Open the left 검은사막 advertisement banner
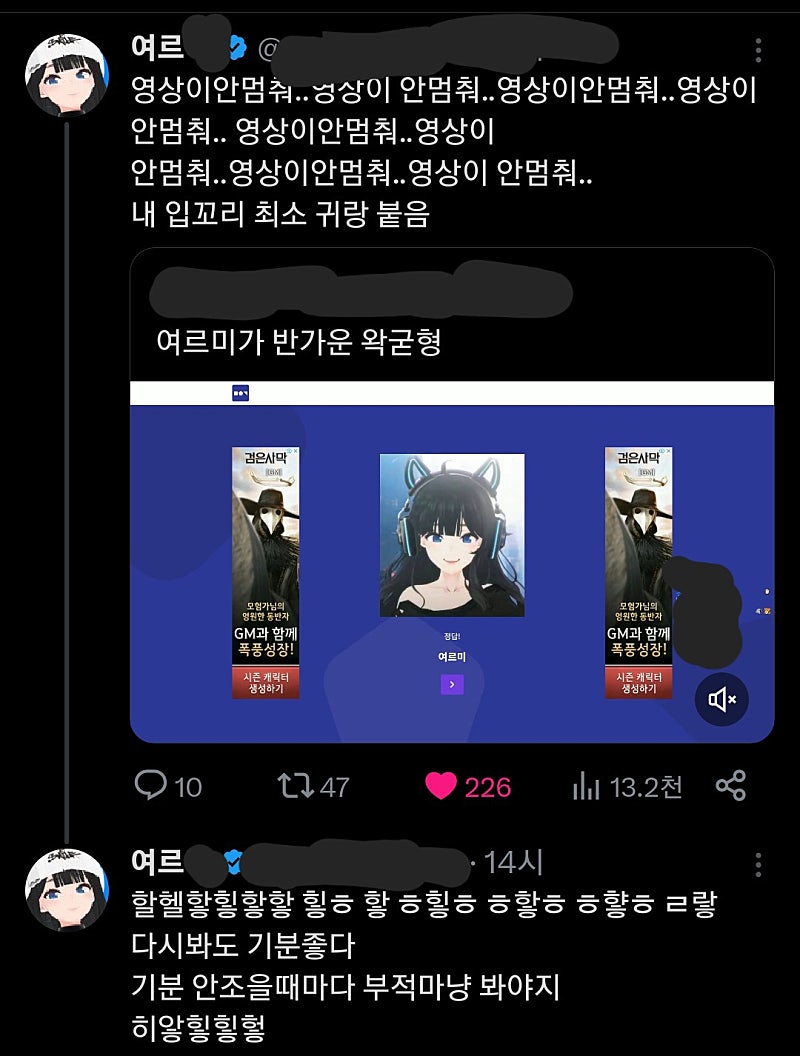800x1056 pixels. coord(266,573)
